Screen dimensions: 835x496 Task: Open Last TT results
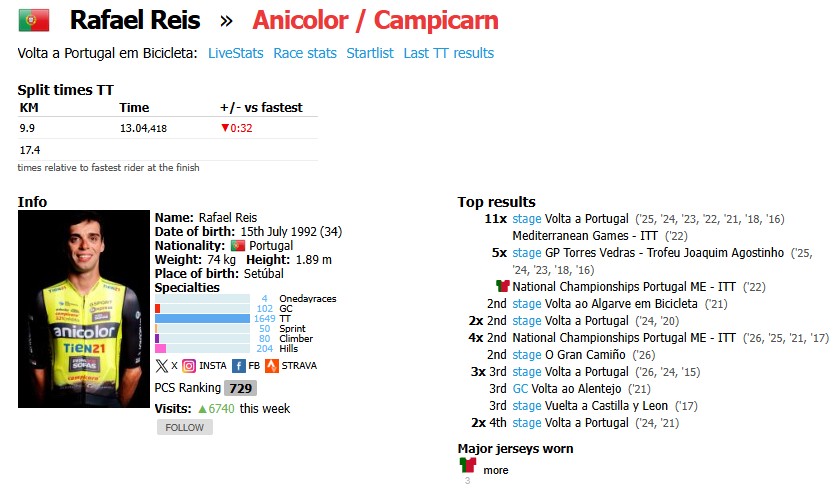click(448, 53)
